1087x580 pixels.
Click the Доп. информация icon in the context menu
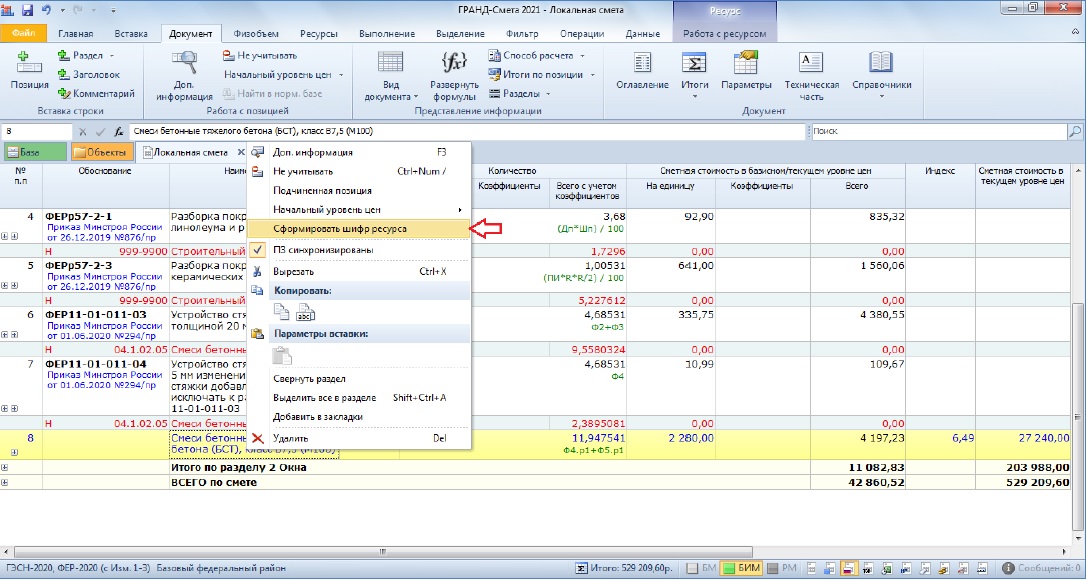coord(258,152)
